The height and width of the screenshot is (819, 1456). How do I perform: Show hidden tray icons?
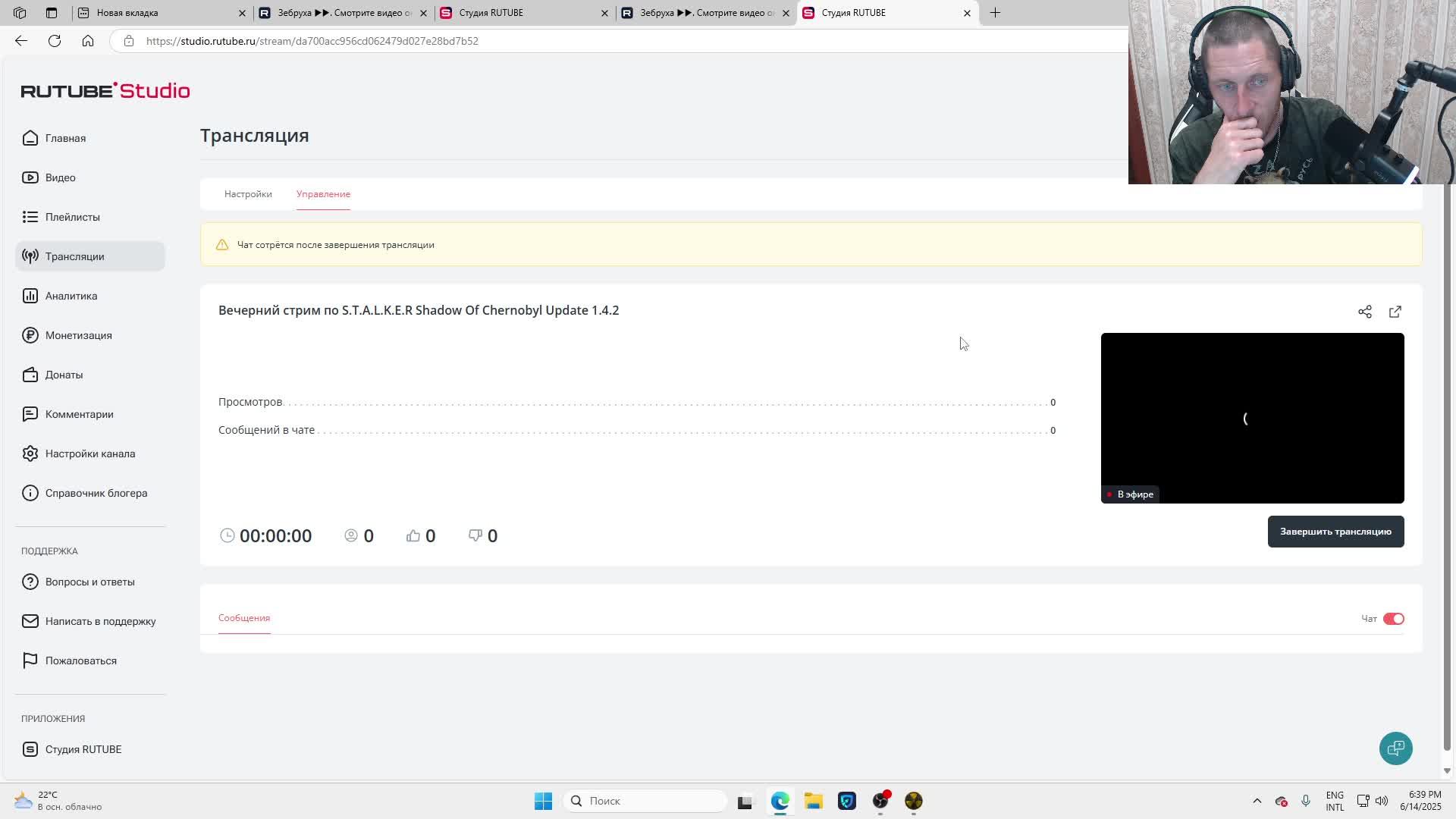click(x=1257, y=801)
